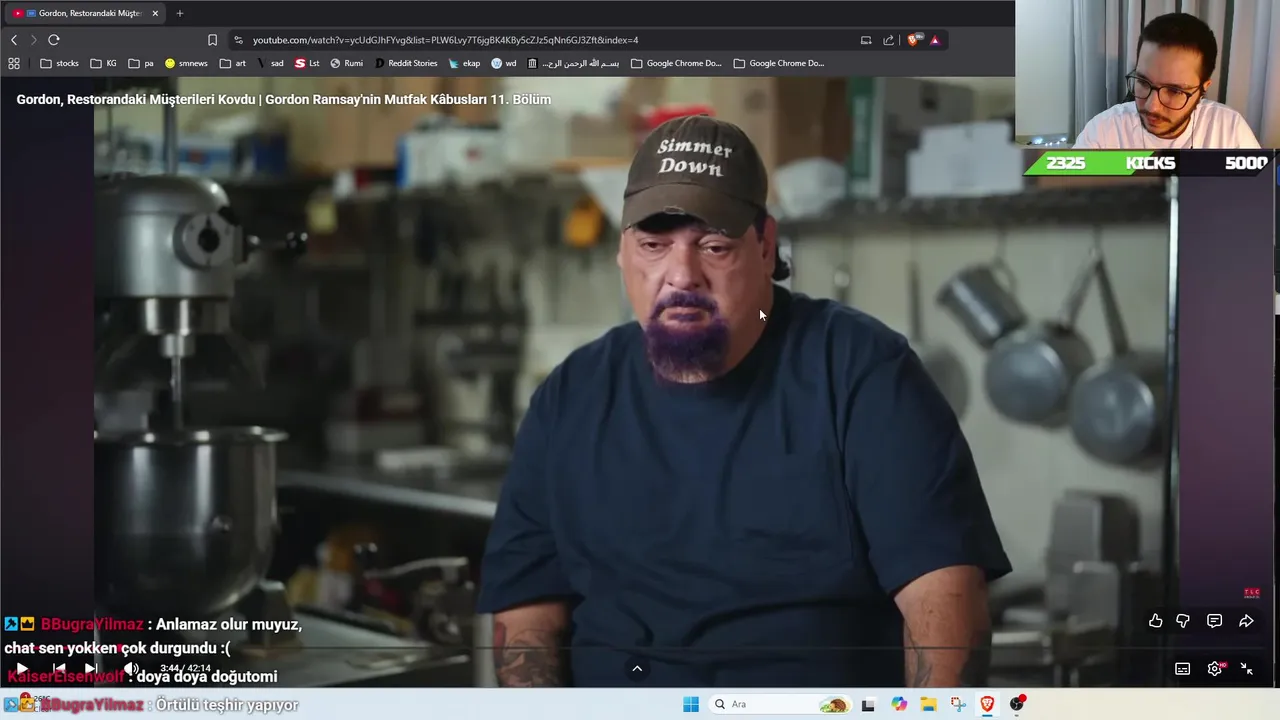1280x720 pixels.
Task: Open the Snipping Tool in the taskbar
Action: tap(958, 704)
